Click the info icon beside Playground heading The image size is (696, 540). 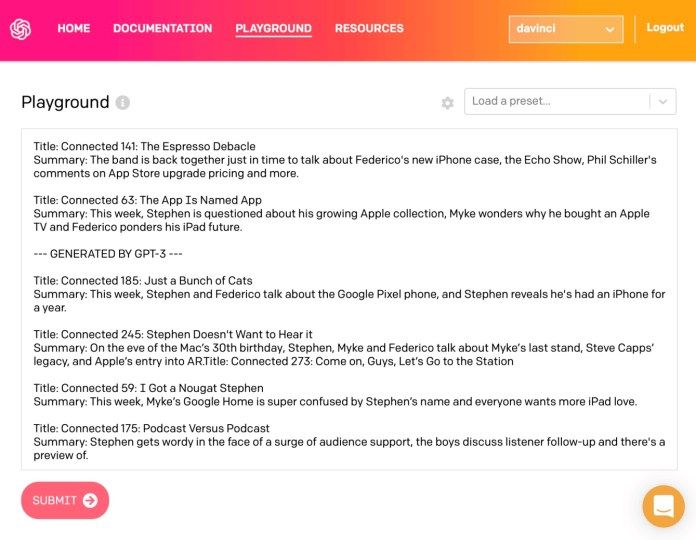pyautogui.click(x=123, y=103)
